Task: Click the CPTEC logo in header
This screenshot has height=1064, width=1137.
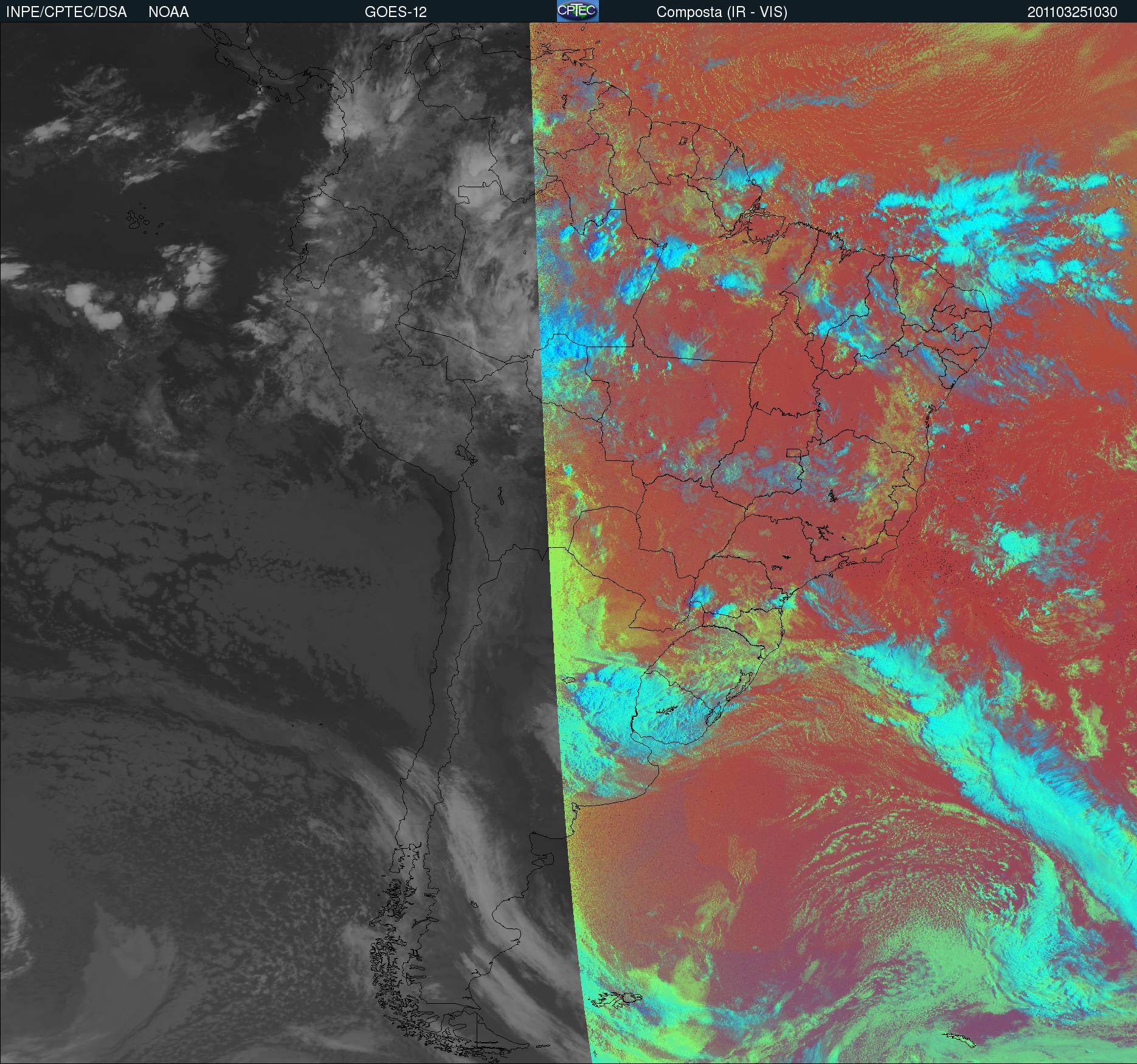Action: 578,11
